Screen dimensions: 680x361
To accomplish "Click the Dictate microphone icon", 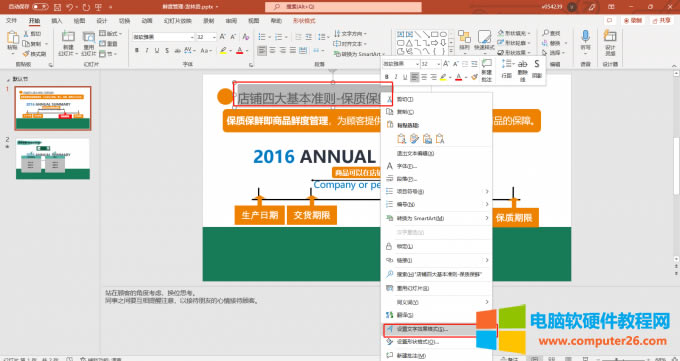I will (x=585, y=37).
